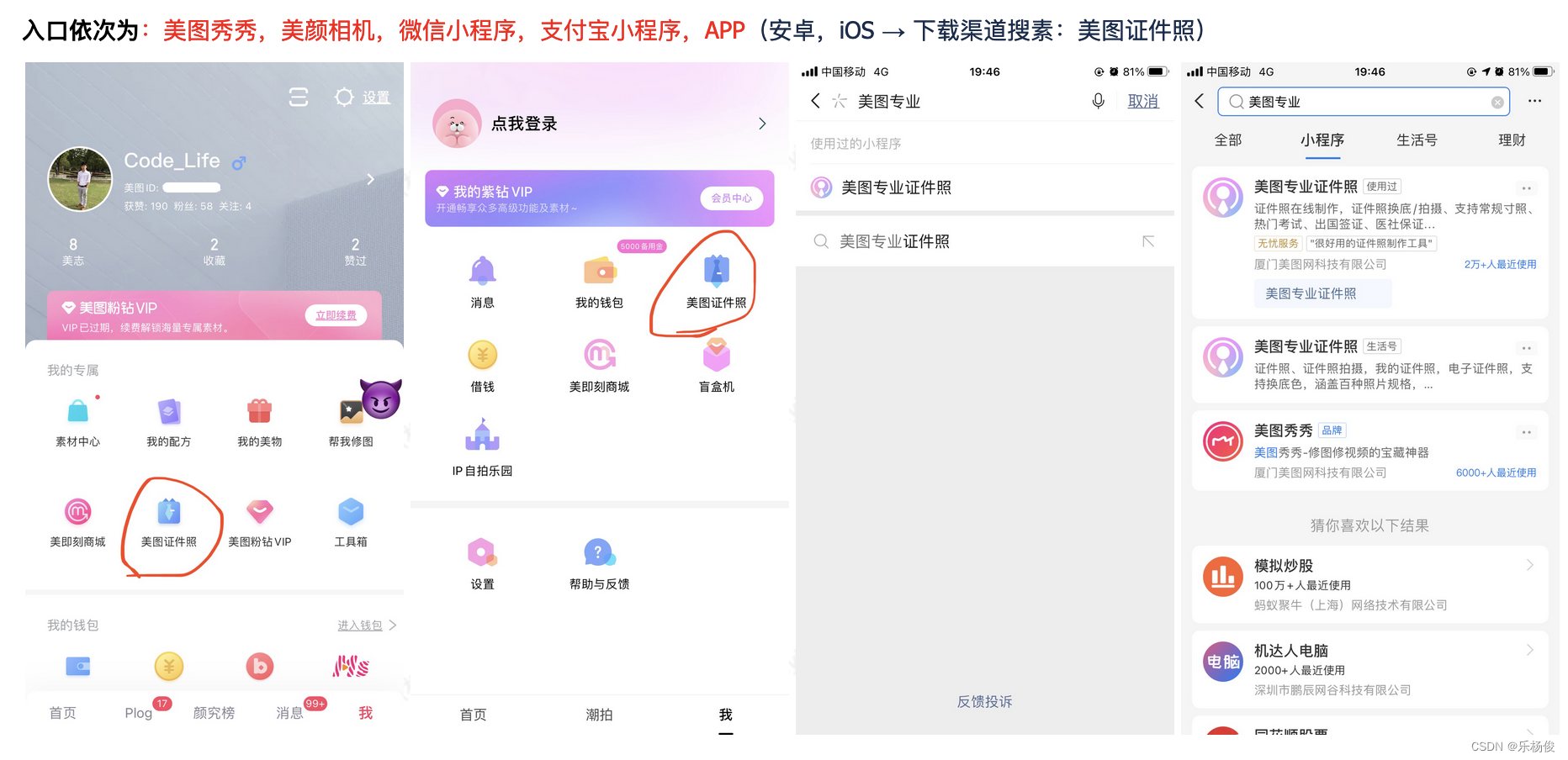The image size is (1568, 760).
Task: Open the 设置 gear icon in Meitu profile
Action: (x=344, y=97)
